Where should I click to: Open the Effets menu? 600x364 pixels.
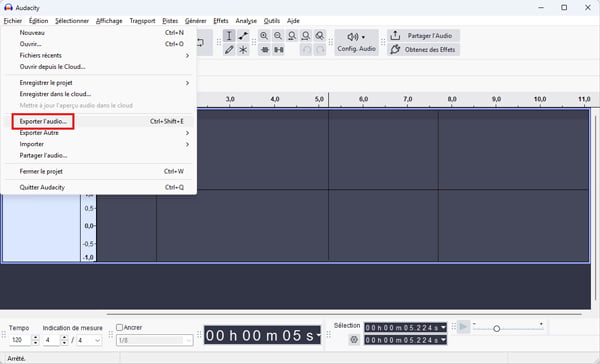[221, 21]
